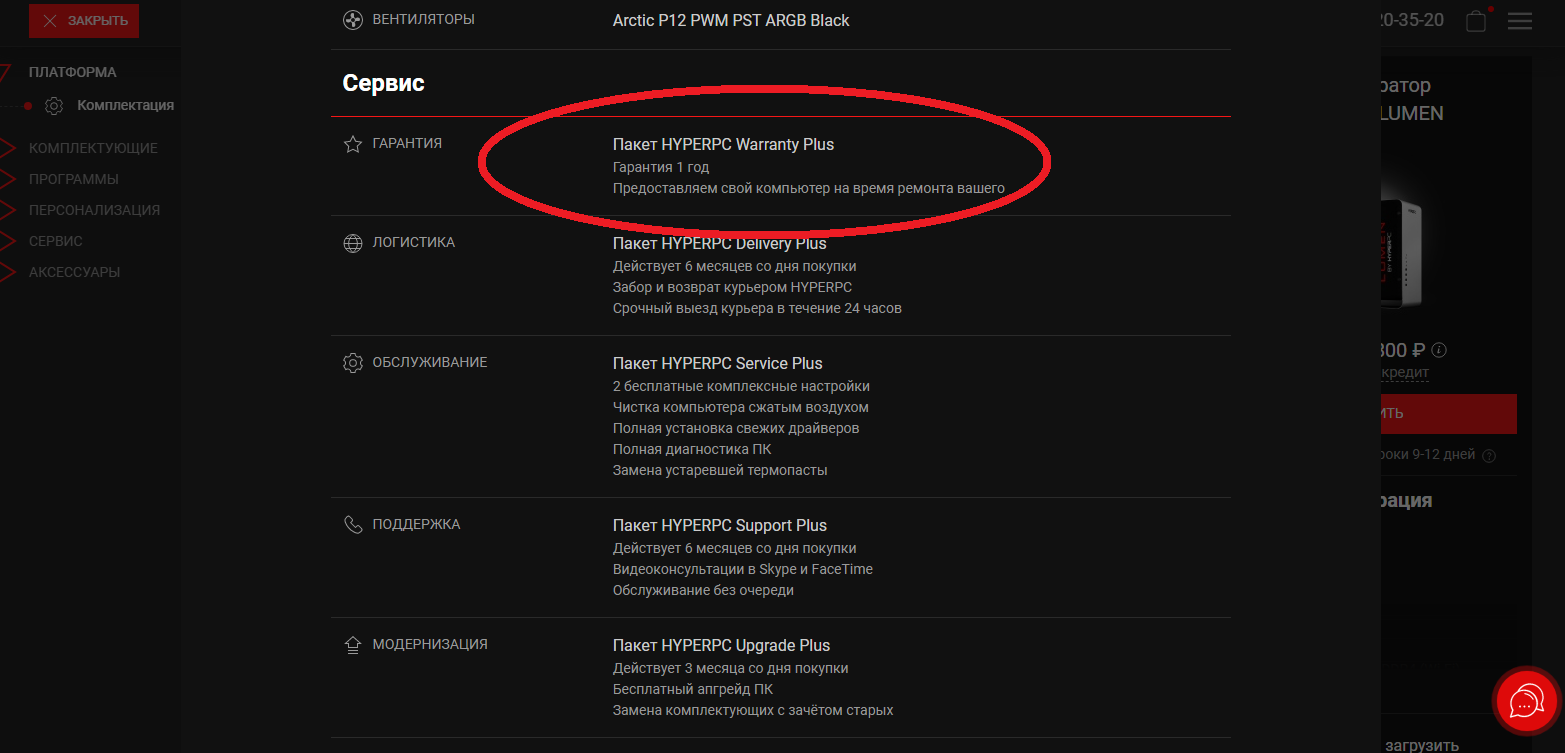Click Действует 3 месяца со дня покупки
Viewport: 1565px width, 753px height.
pos(731,668)
